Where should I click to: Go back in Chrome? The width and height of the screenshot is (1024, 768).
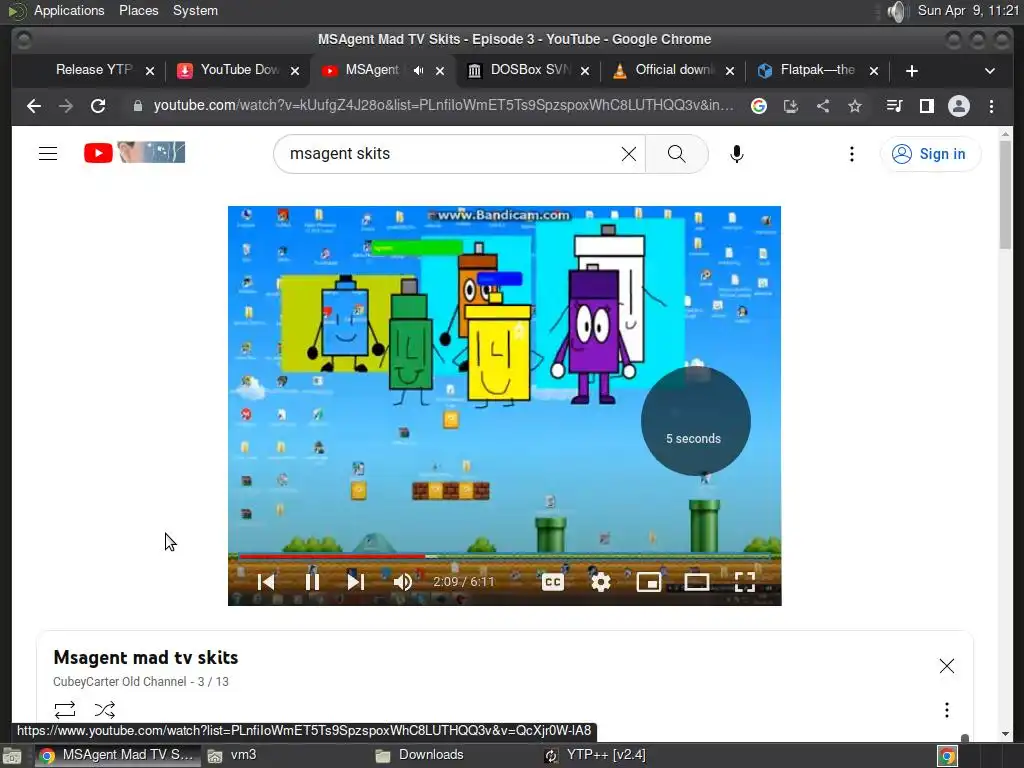[x=34, y=106]
